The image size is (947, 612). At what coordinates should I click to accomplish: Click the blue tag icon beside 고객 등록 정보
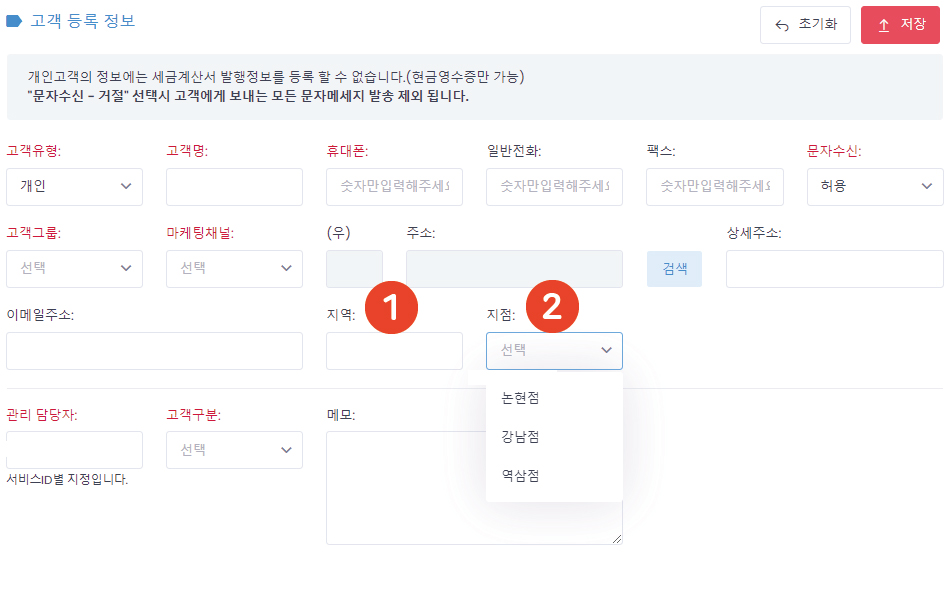point(14,22)
